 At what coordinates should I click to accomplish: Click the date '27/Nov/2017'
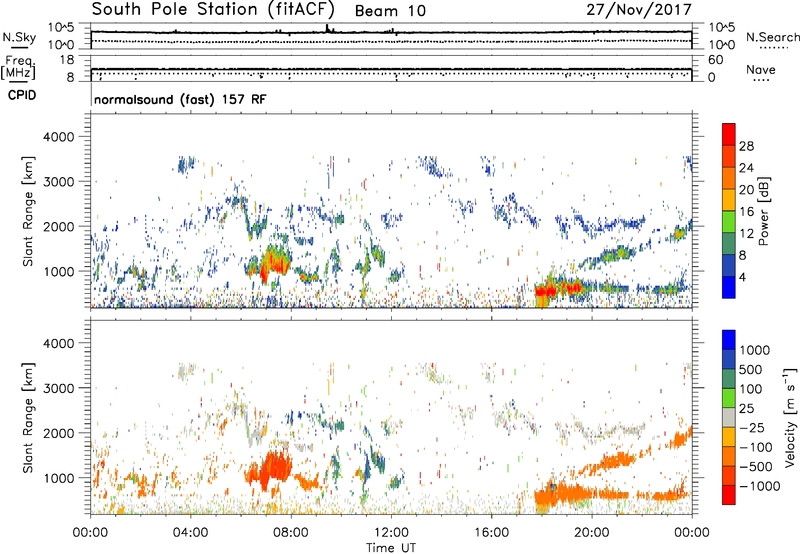coord(639,9)
